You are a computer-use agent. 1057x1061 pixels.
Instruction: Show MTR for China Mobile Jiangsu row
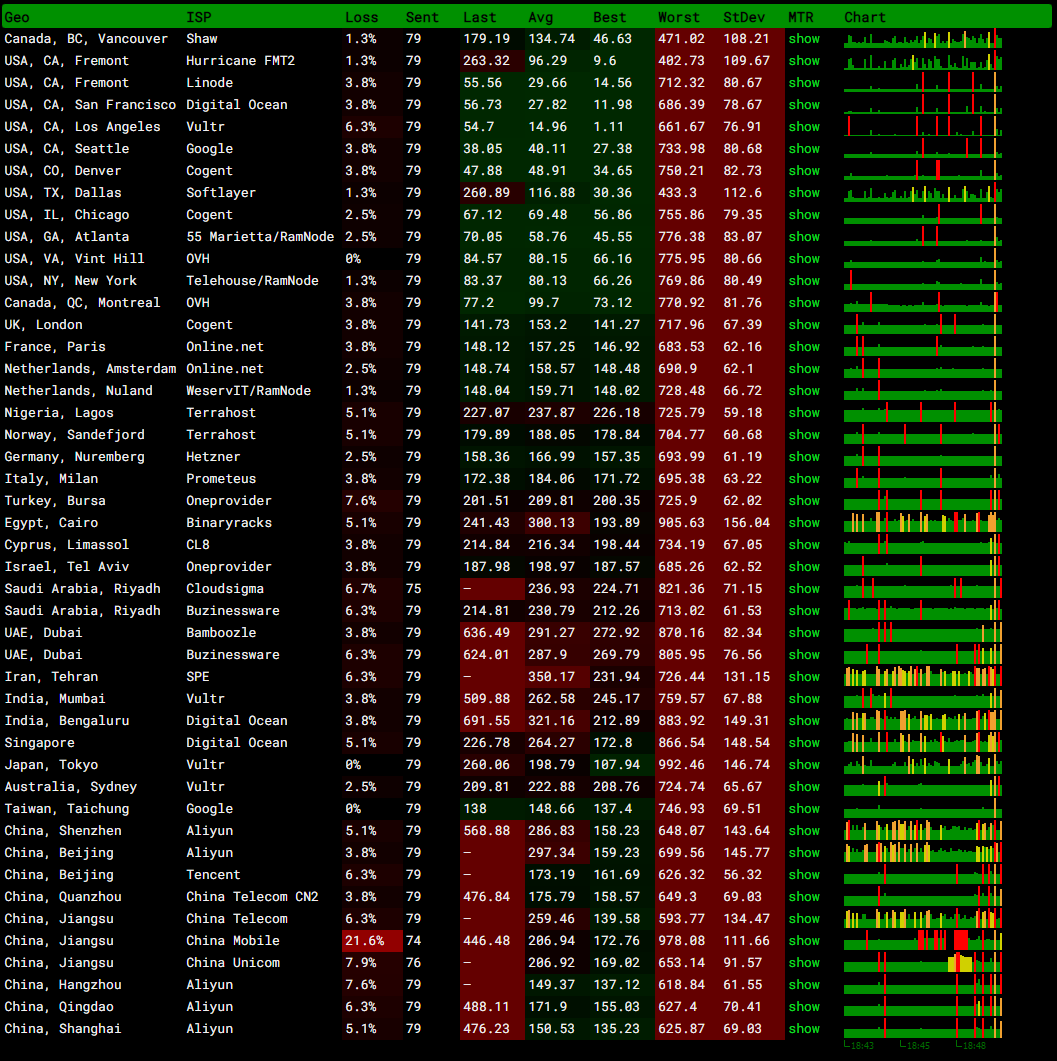[x=803, y=941]
